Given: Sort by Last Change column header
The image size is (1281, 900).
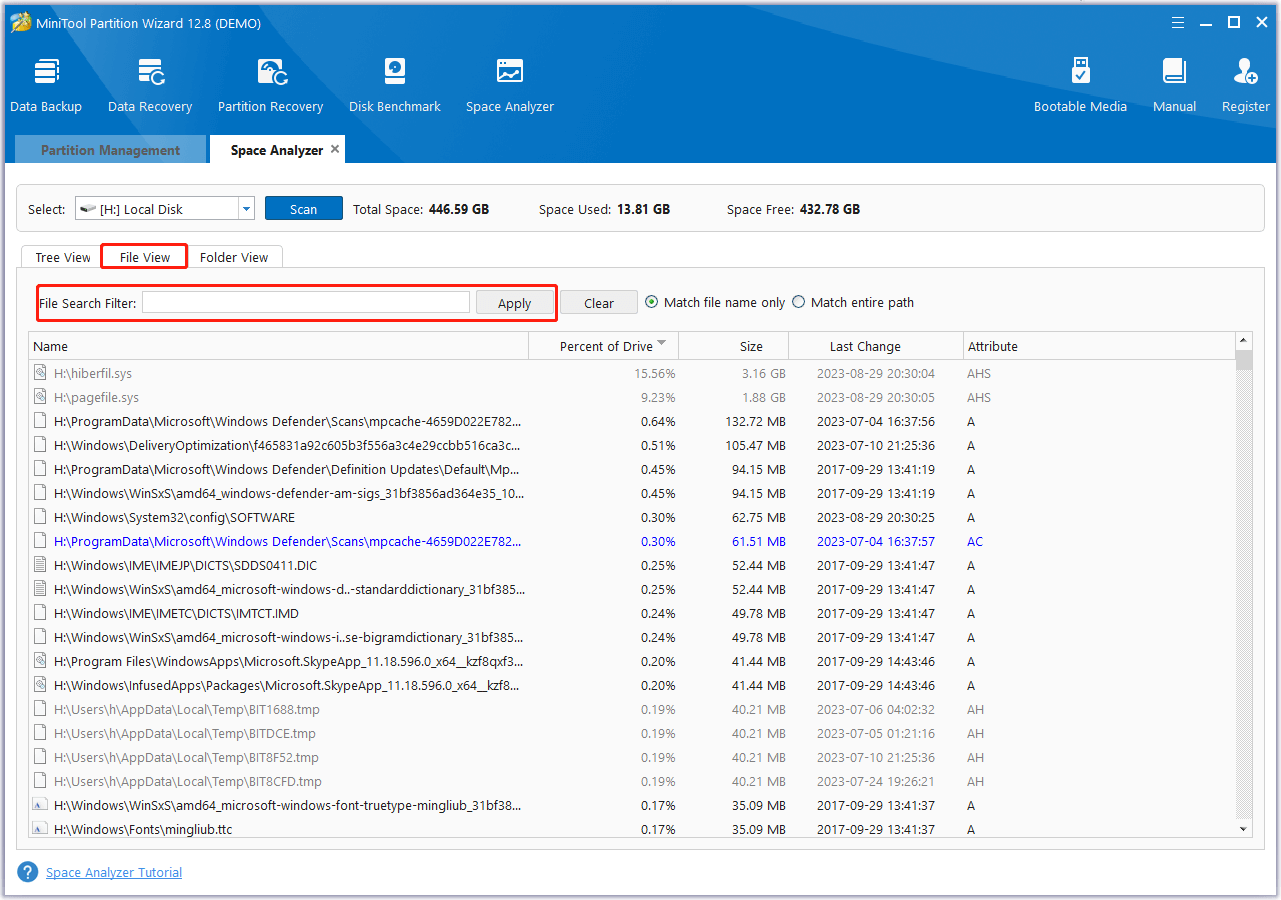Looking at the screenshot, I should tap(876, 346).
